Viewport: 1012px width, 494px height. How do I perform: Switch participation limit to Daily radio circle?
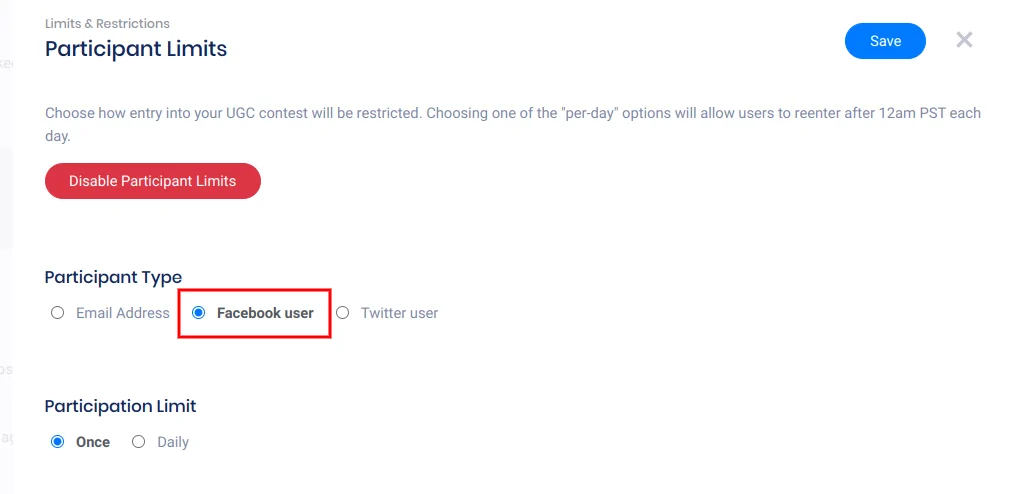click(x=138, y=442)
